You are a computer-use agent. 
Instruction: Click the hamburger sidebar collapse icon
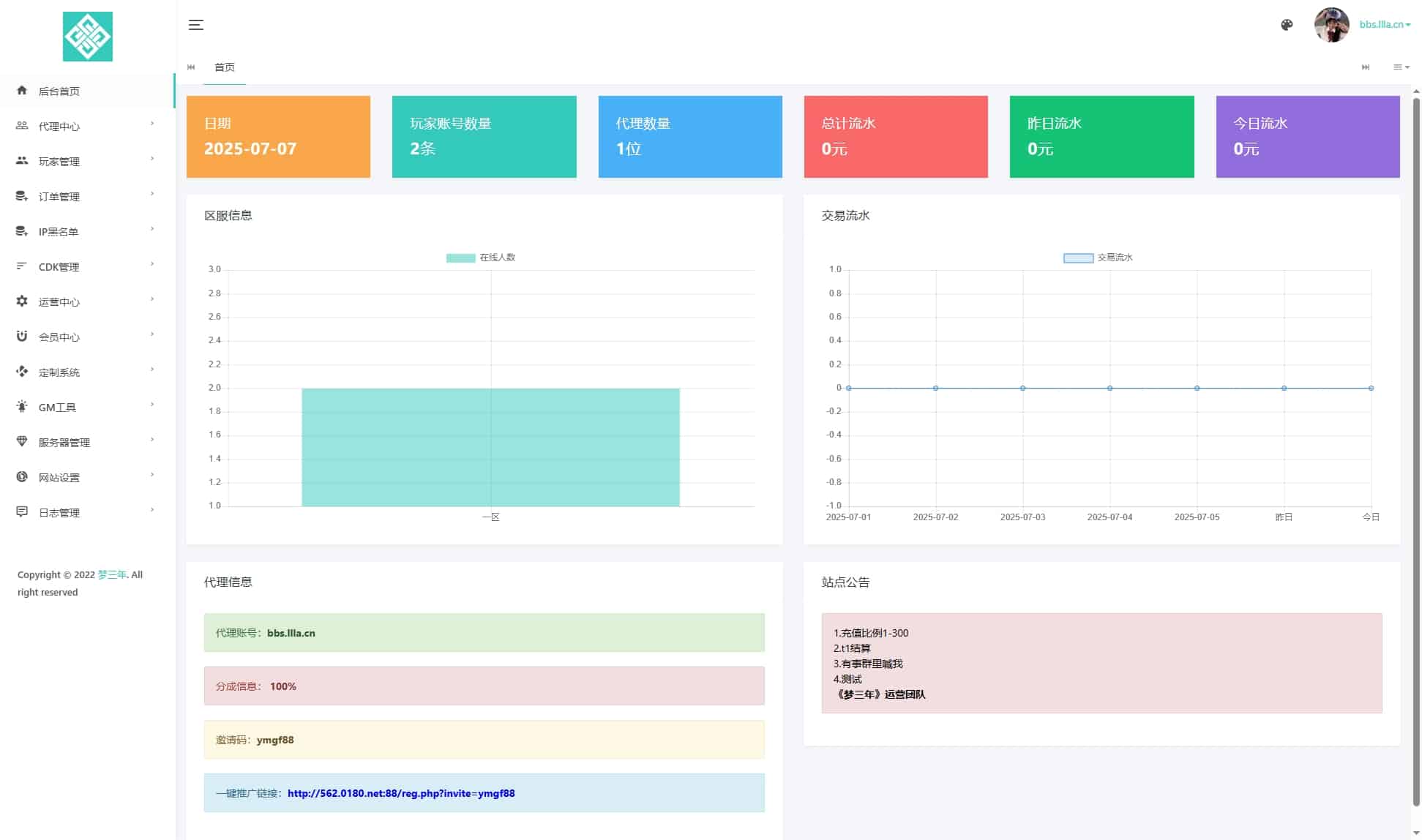point(195,25)
